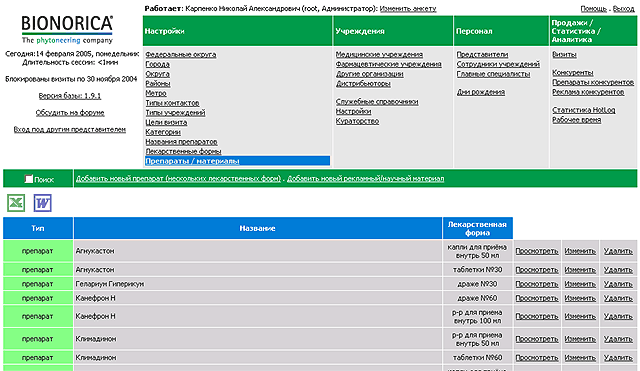Export the table to Word via the icon
The width and height of the screenshot is (640, 371).
[x=42, y=203]
